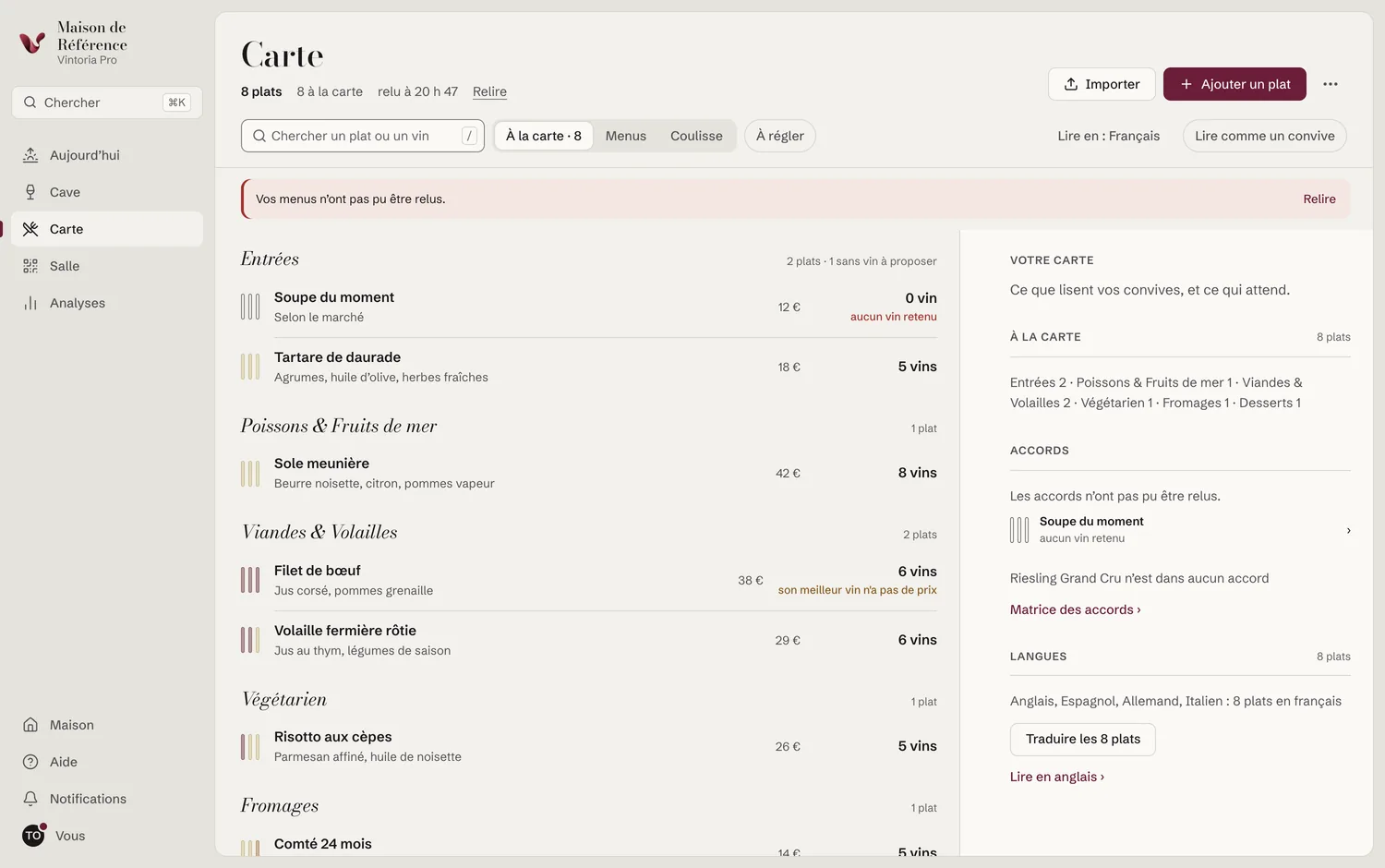Toggle the À régler filter chip
The image size is (1385, 868).
[x=780, y=136]
